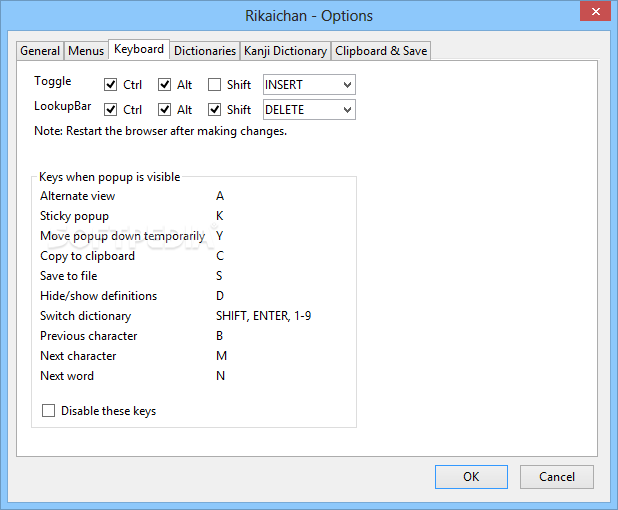Click the Next character label
The height and width of the screenshot is (510, 618).
tap(78, 356)
